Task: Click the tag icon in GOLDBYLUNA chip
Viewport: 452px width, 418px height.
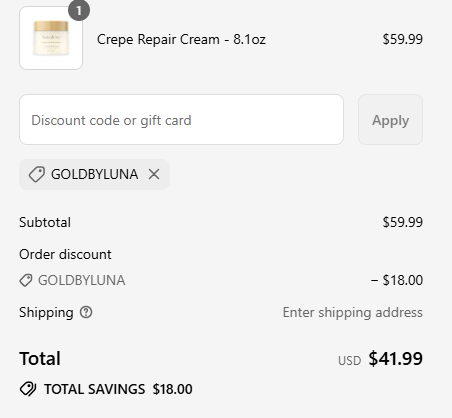Action: [x=37, y=174]
